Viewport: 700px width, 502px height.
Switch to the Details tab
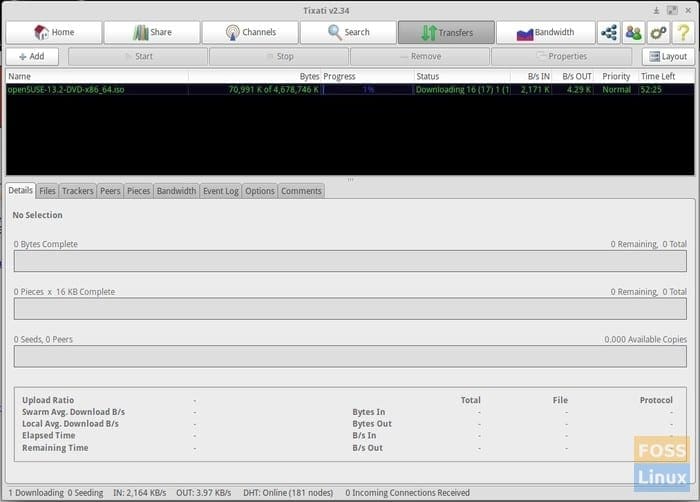21,190
